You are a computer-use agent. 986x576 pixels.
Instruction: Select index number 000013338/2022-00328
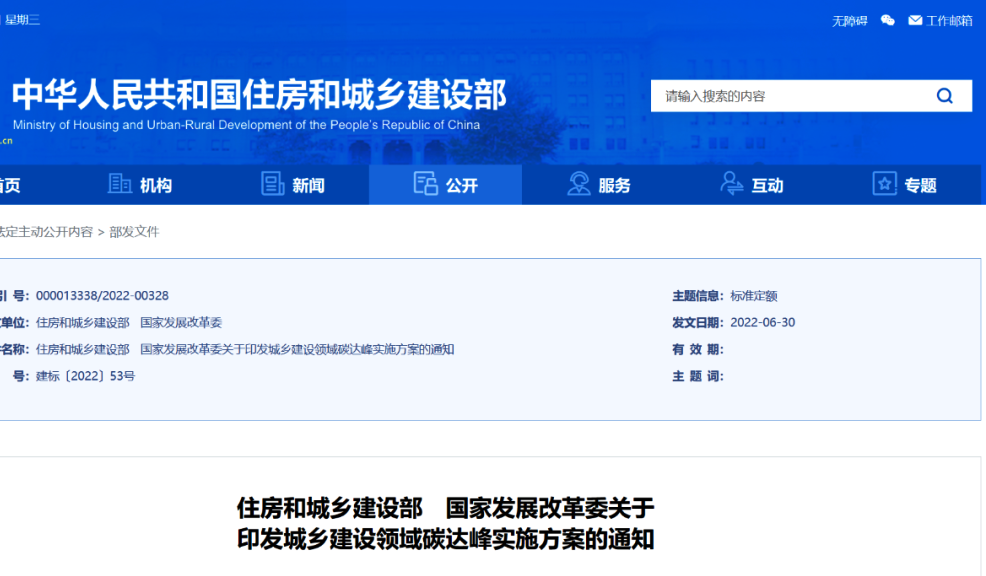pyautogui.click(x=102, y=296)
